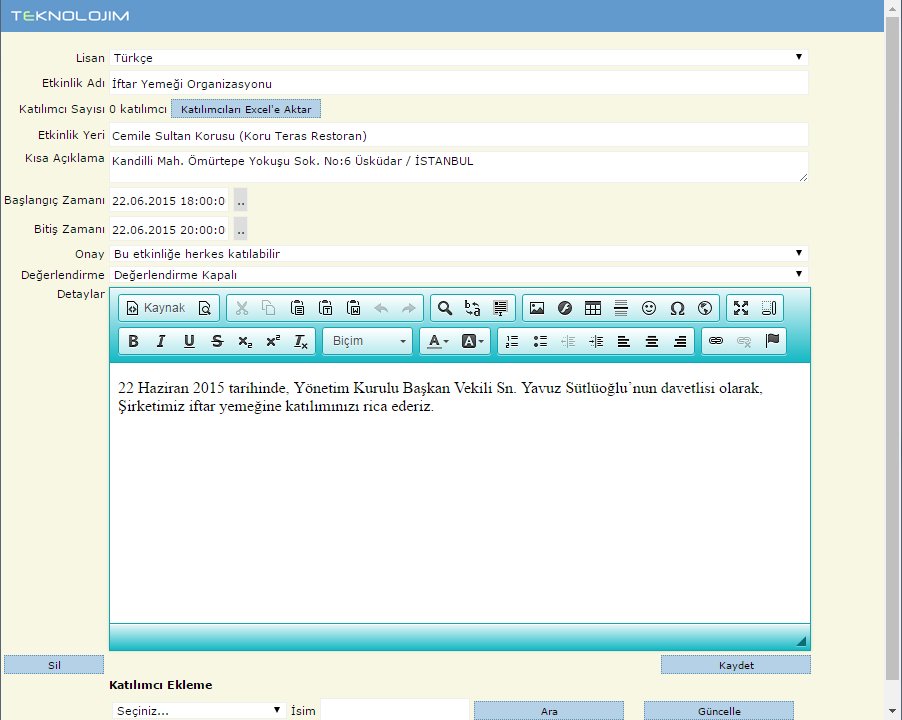The width and height of the screenshot is (902, 720).
Task: Toggle underline formatting
Action: tap(189, 341)
